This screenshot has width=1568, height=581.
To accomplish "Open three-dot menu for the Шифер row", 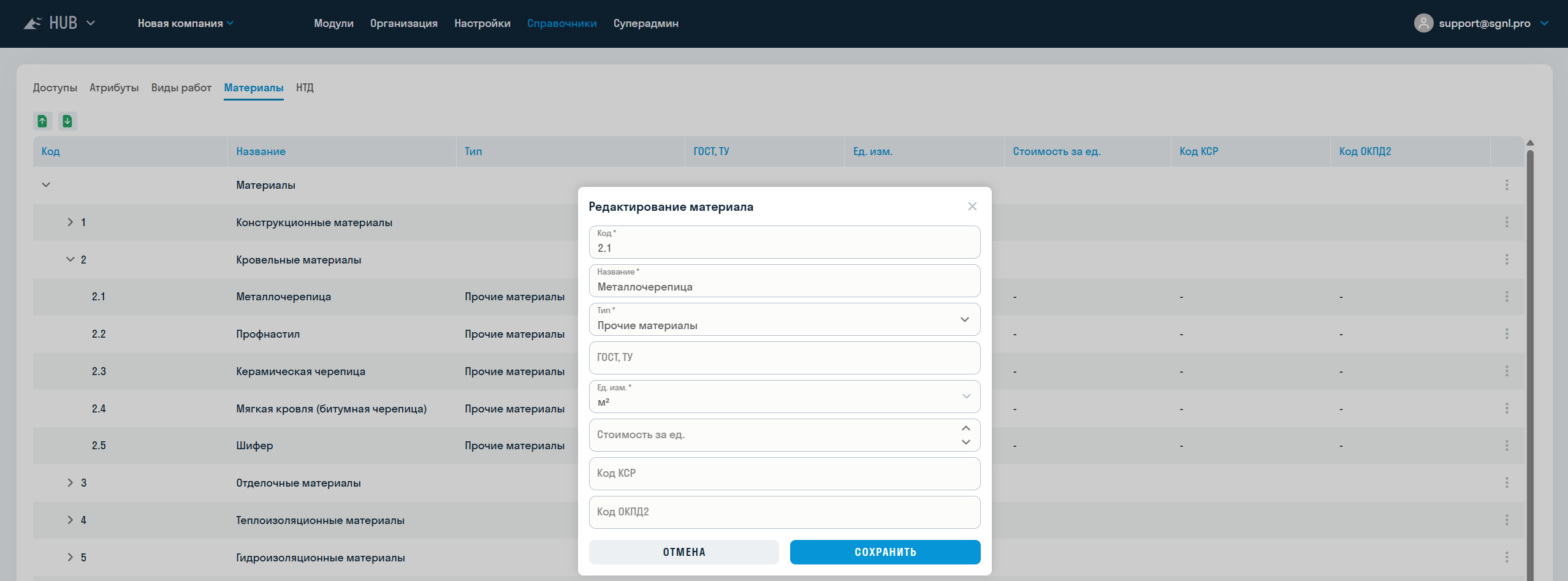I will pyautogui.click(x=1507, y=446).
